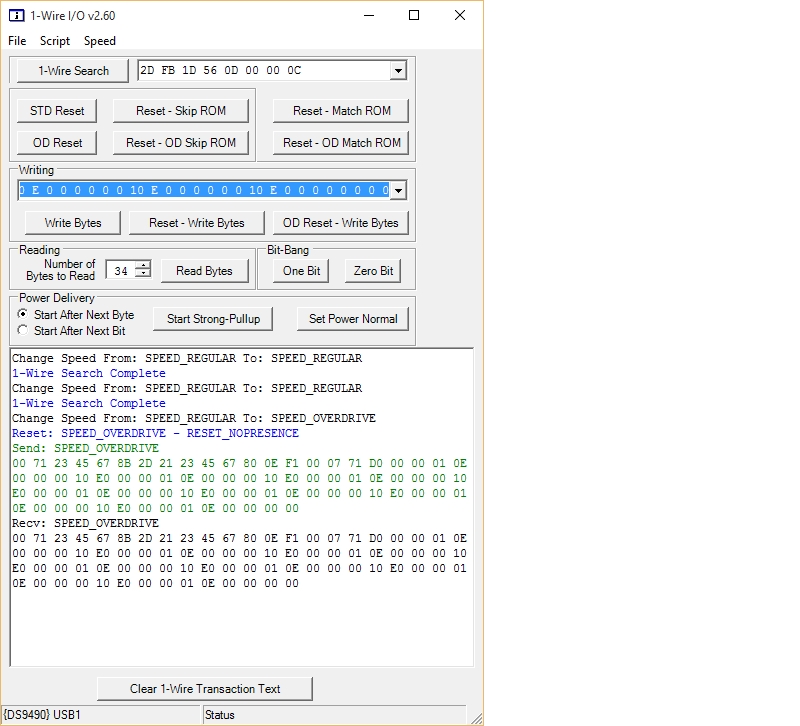Viewport: 800px width, 726px height.
Task: Click the Number of Bytes to Read field
Action: tap(121, 271)
